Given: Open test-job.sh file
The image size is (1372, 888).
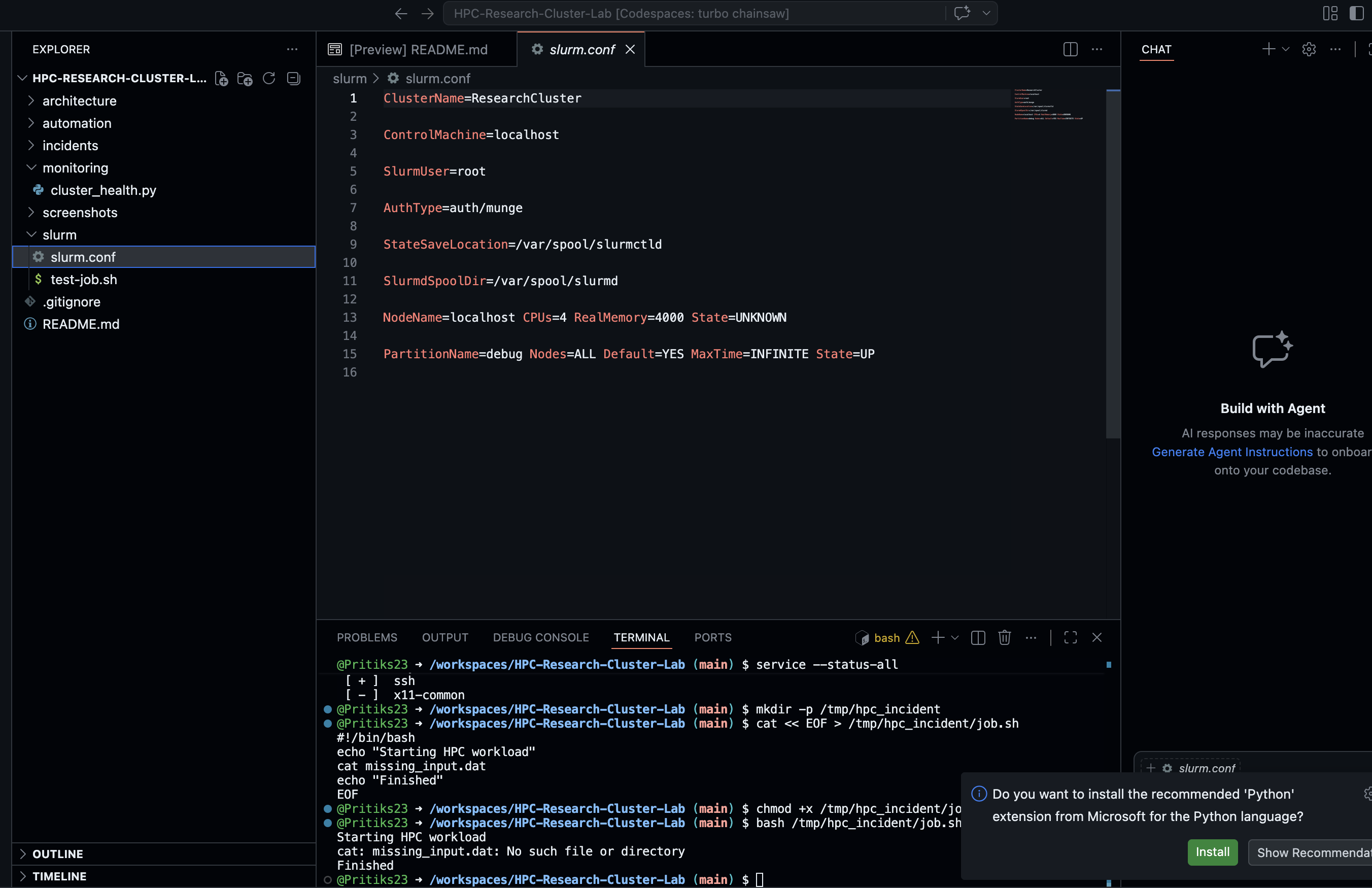Looking at the screenshot, I should click(x=164, y=280).
